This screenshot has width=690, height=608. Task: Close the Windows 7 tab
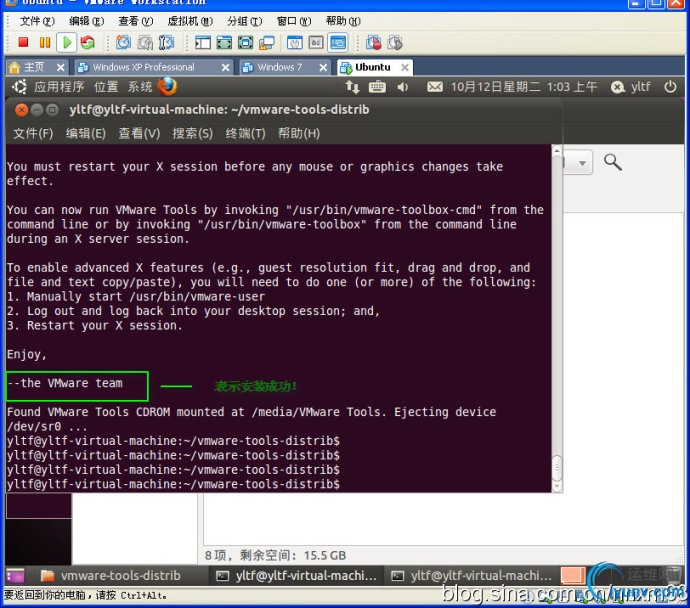(x=323, y=67)
